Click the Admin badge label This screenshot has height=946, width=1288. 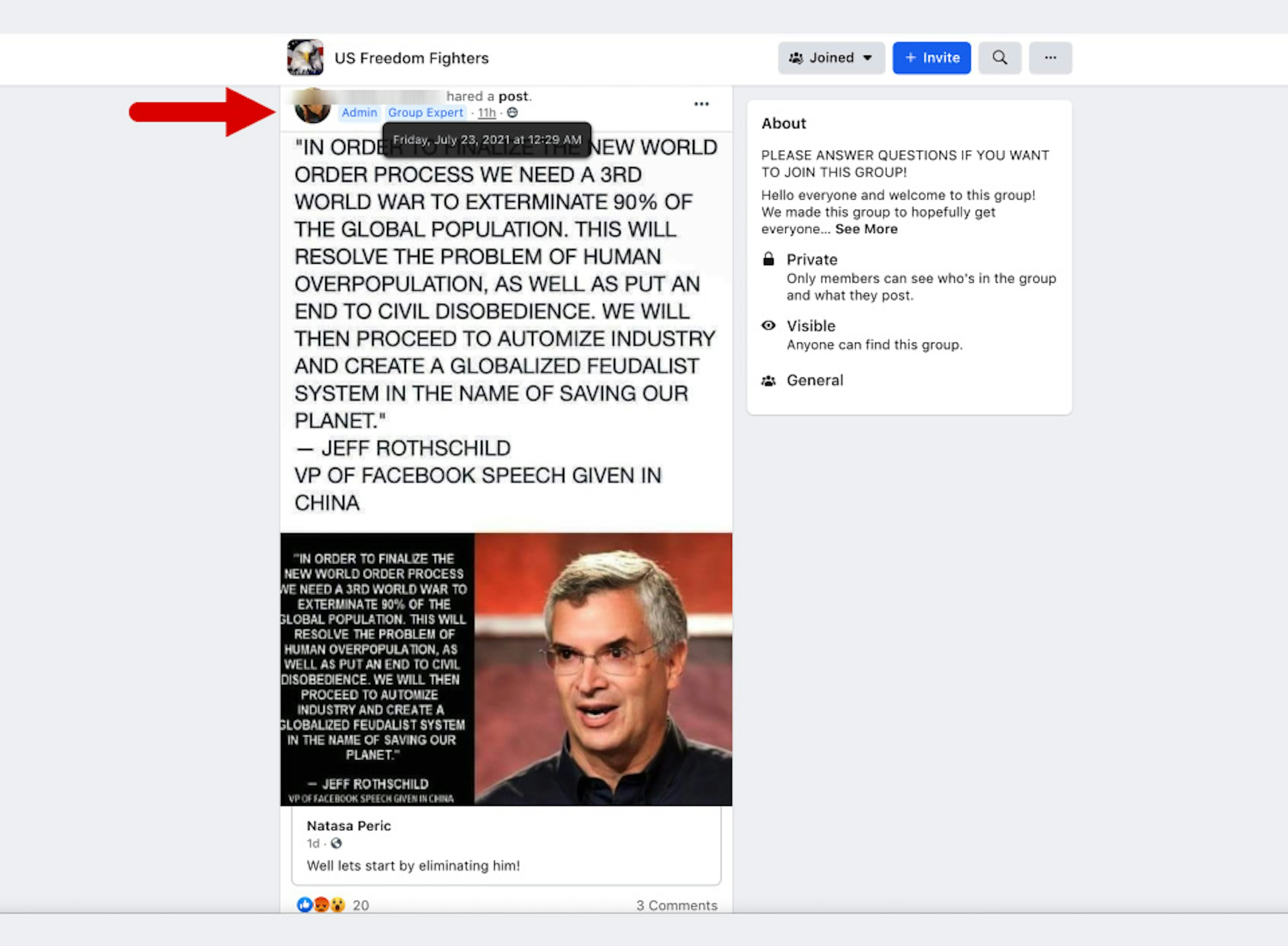point(360,113)
